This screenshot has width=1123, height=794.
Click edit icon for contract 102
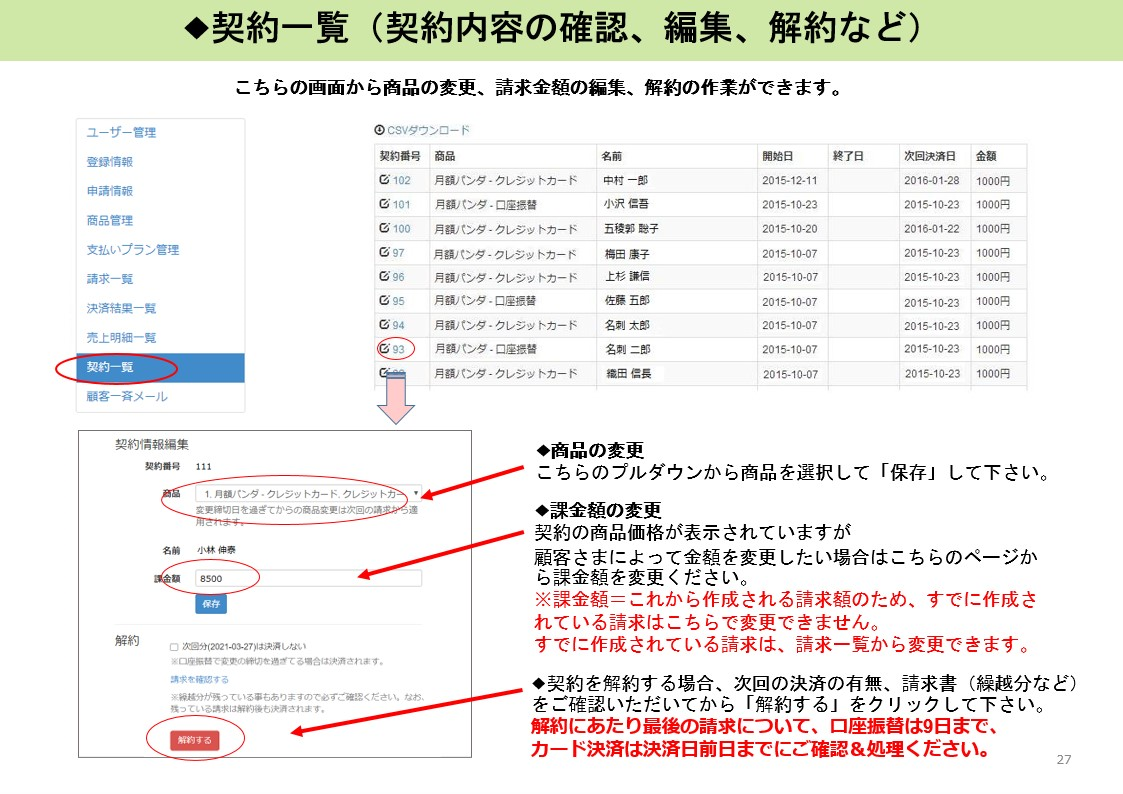pyautogui.click(x=384, y=180)
